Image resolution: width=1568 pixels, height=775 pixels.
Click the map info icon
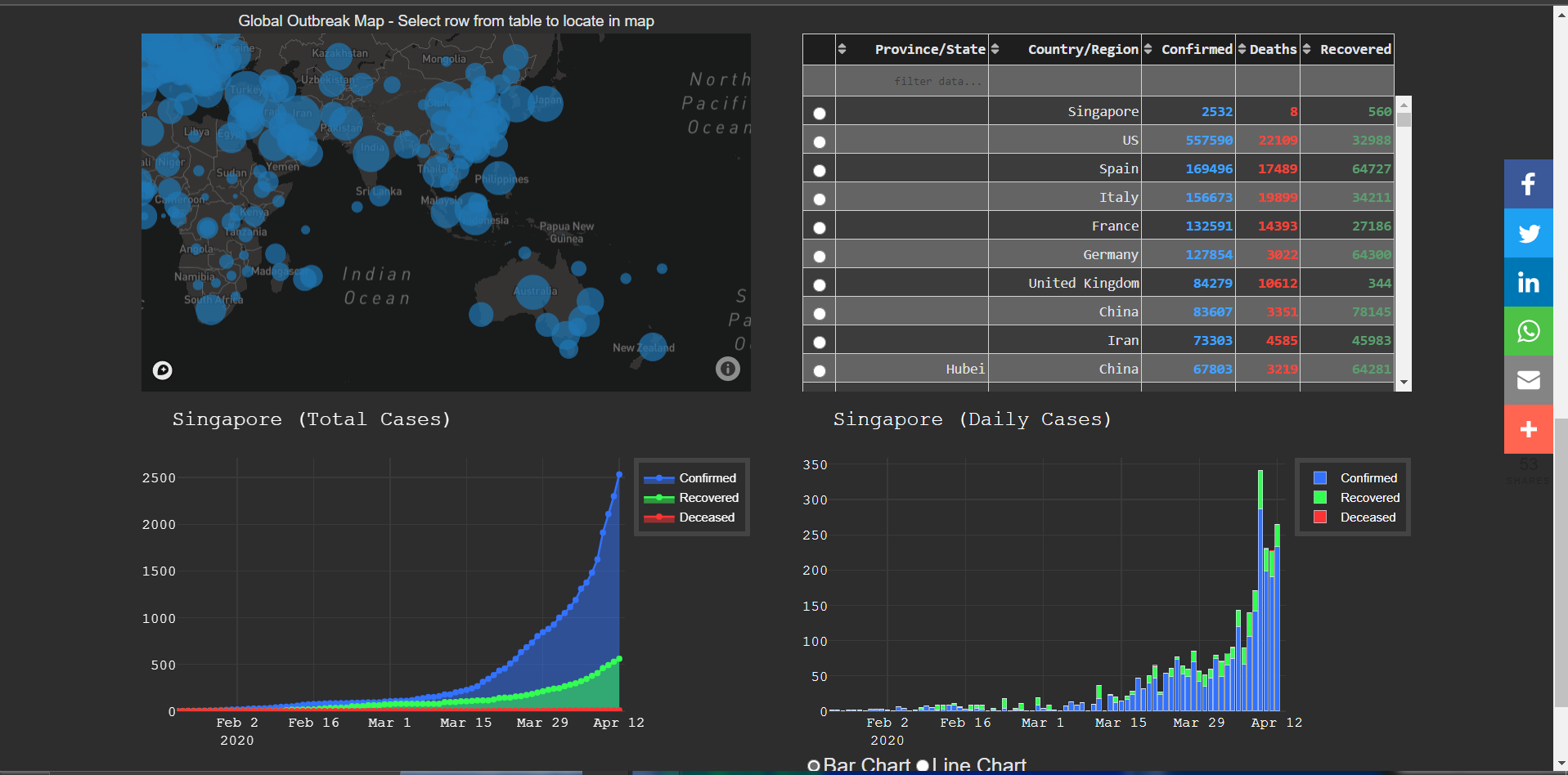pos(728,369)
